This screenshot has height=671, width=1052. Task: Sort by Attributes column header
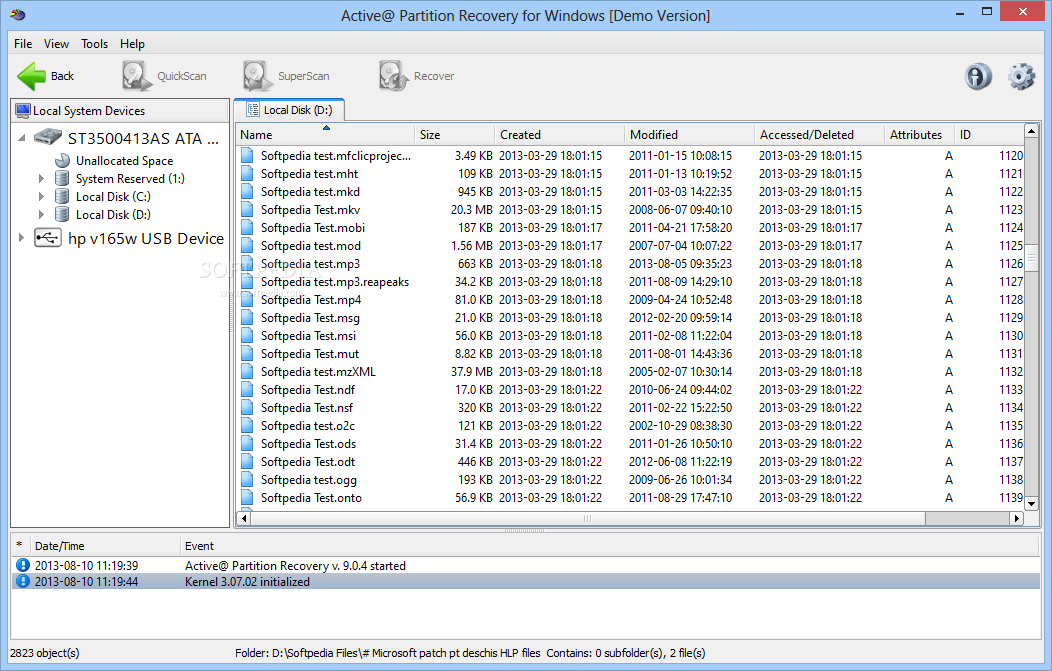point(920,134)
